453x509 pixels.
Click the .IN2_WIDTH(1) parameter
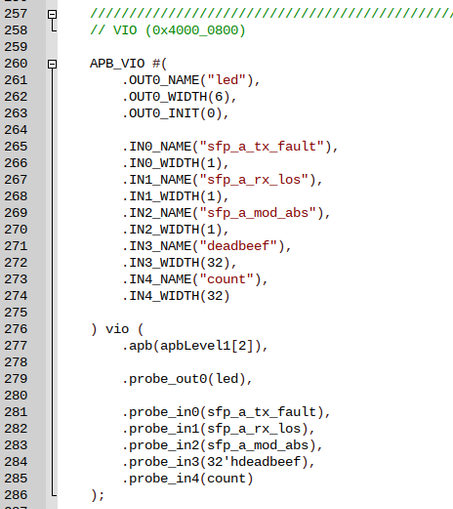coord(172,230)
